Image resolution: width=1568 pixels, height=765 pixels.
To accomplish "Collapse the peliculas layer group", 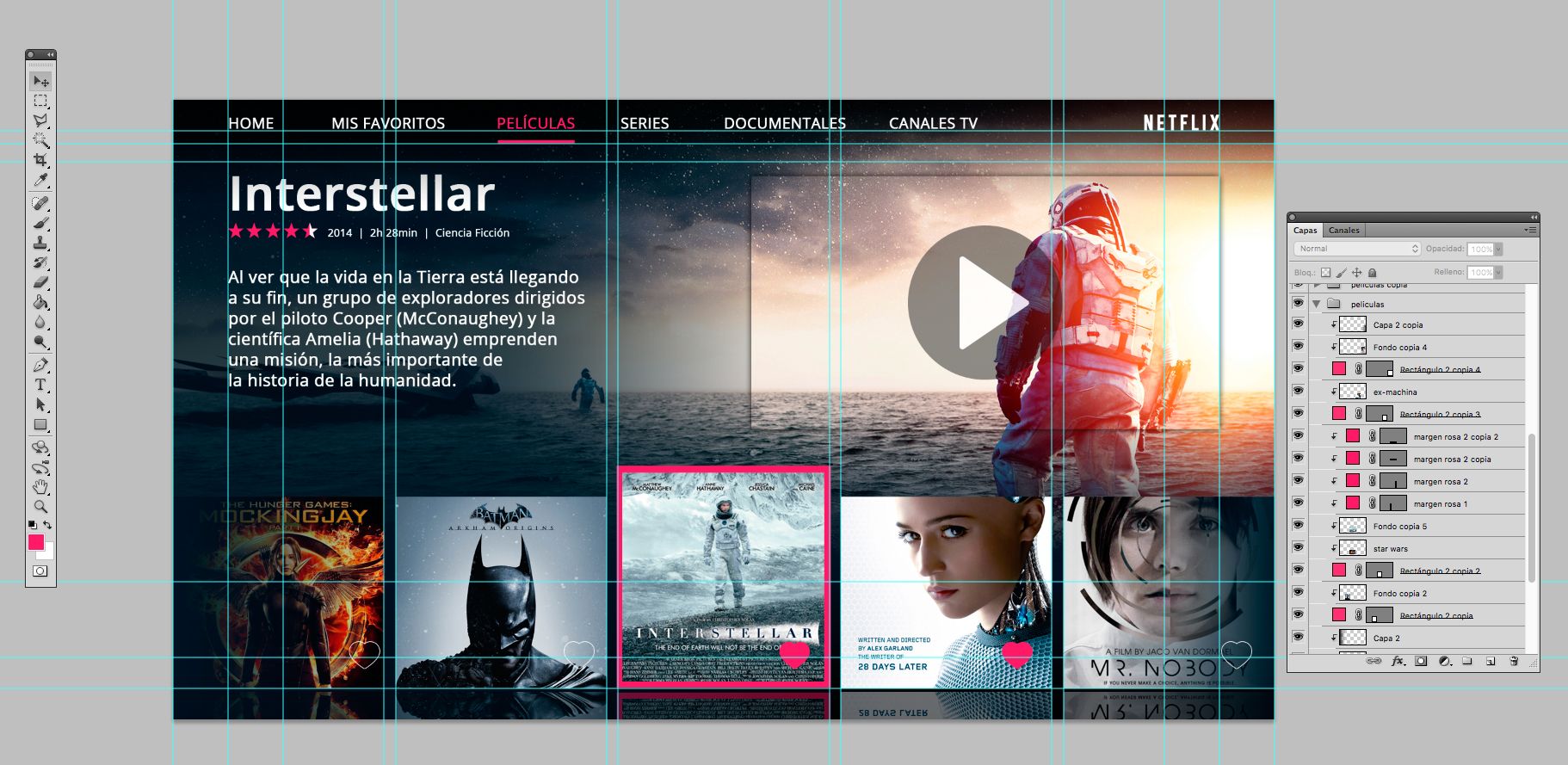I will pyautogui.click(x=1317, y=304).
